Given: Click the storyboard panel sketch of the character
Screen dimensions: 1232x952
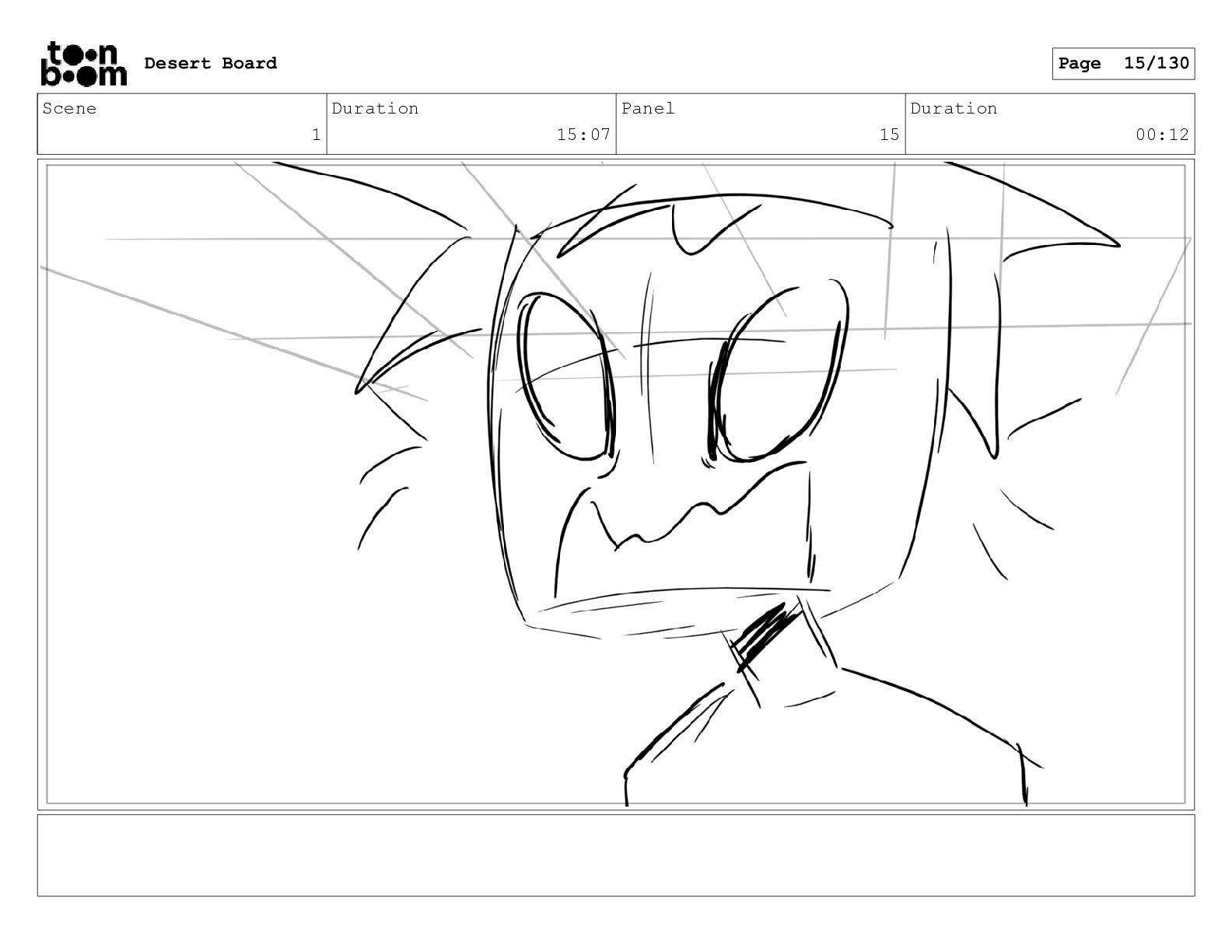Looking at the screenshot, I should [616, 484].
